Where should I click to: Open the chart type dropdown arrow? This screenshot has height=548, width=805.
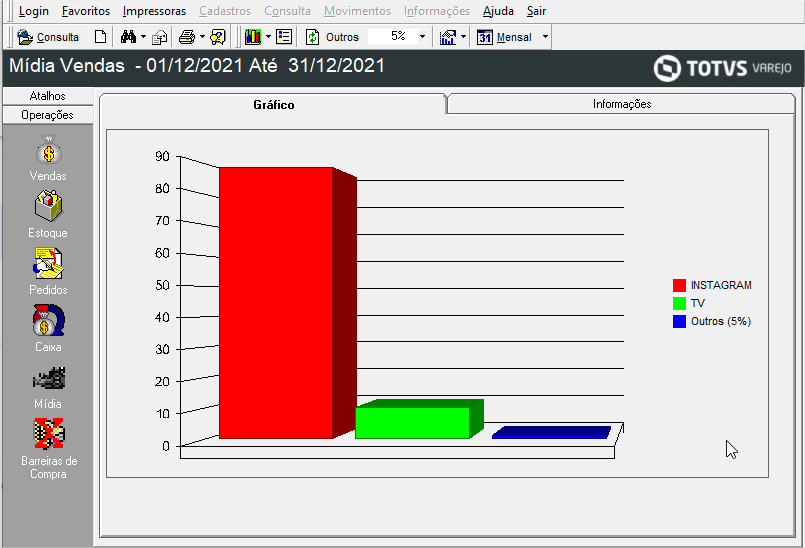point(268,37)
